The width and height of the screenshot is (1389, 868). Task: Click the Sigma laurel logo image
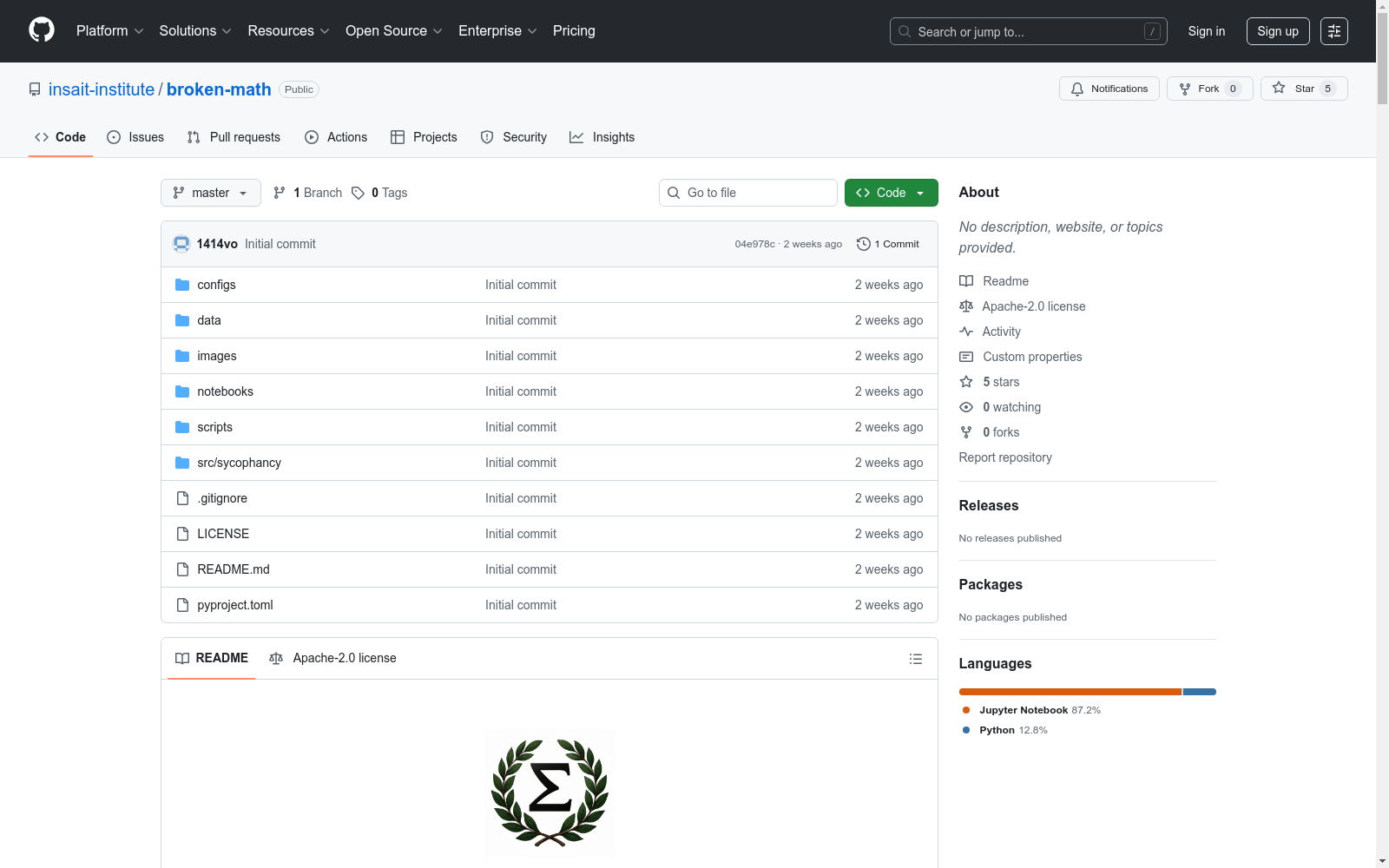point(550,793)
